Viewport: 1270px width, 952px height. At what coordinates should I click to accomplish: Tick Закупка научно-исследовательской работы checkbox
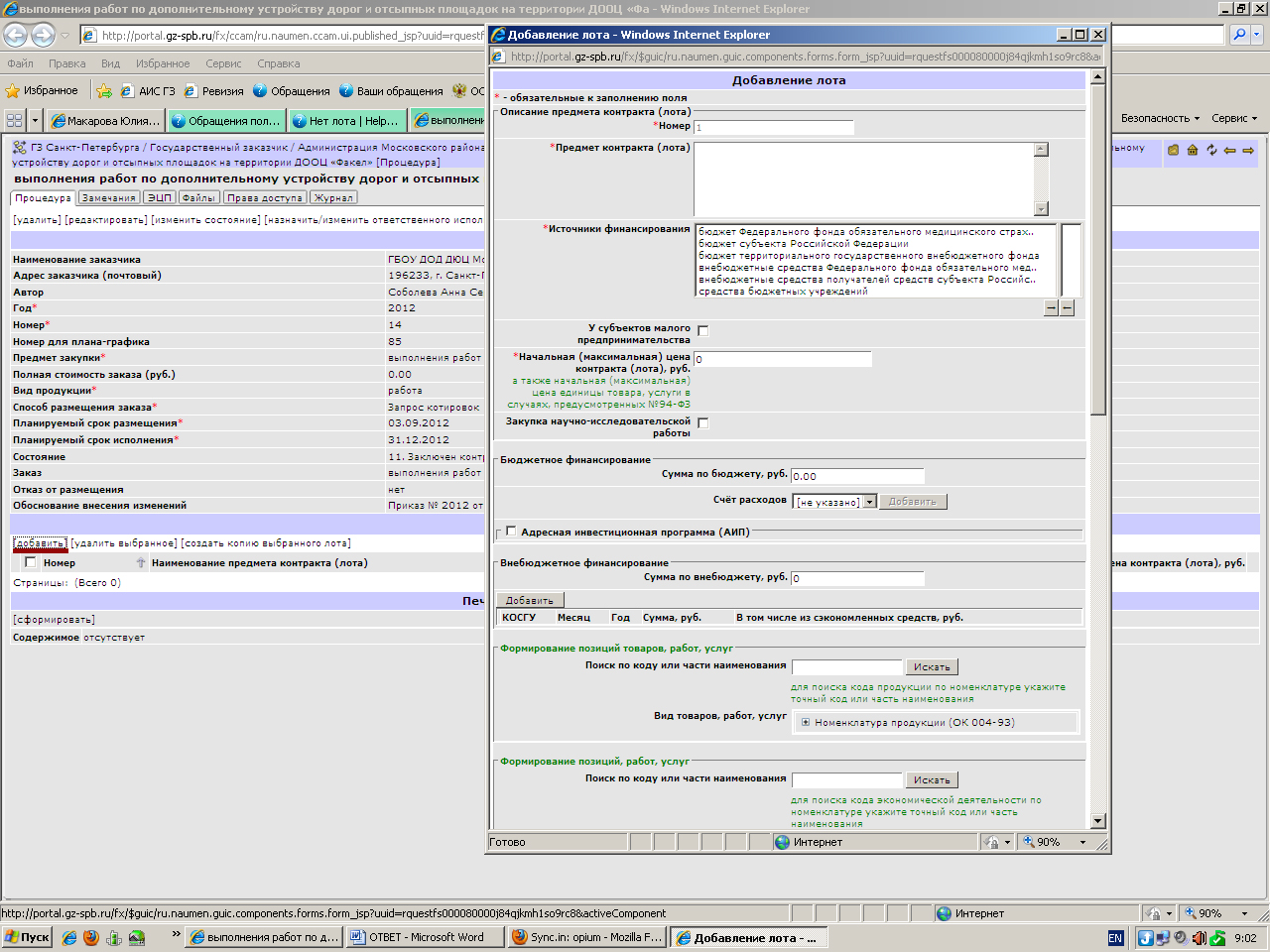(x=702, y=423)
